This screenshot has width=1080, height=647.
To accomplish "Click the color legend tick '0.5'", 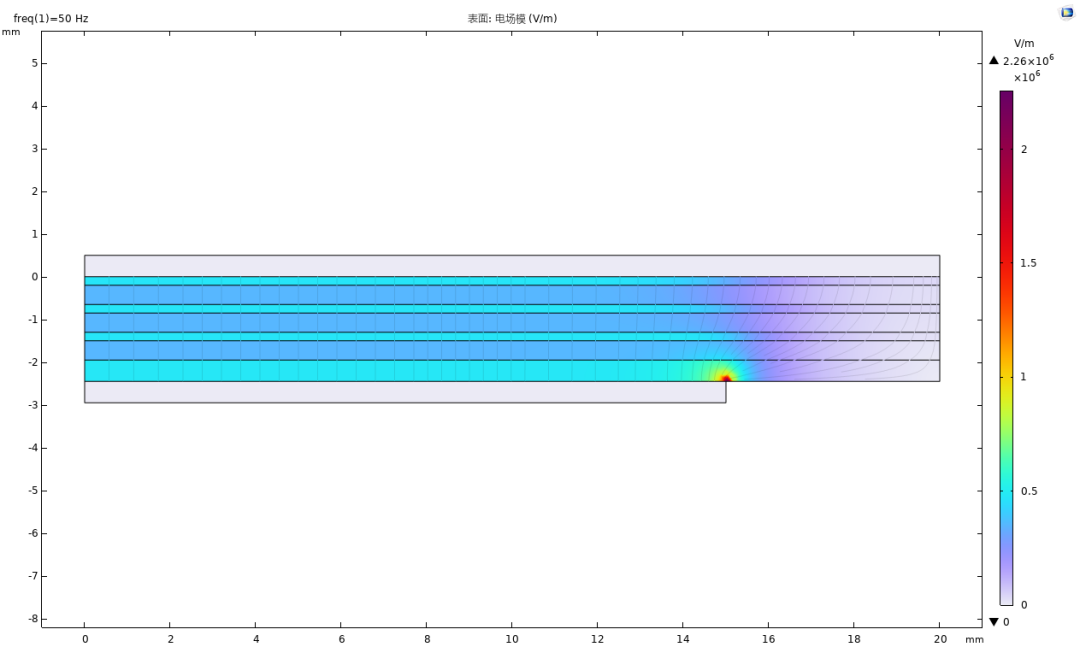I will coord(1029,491).
